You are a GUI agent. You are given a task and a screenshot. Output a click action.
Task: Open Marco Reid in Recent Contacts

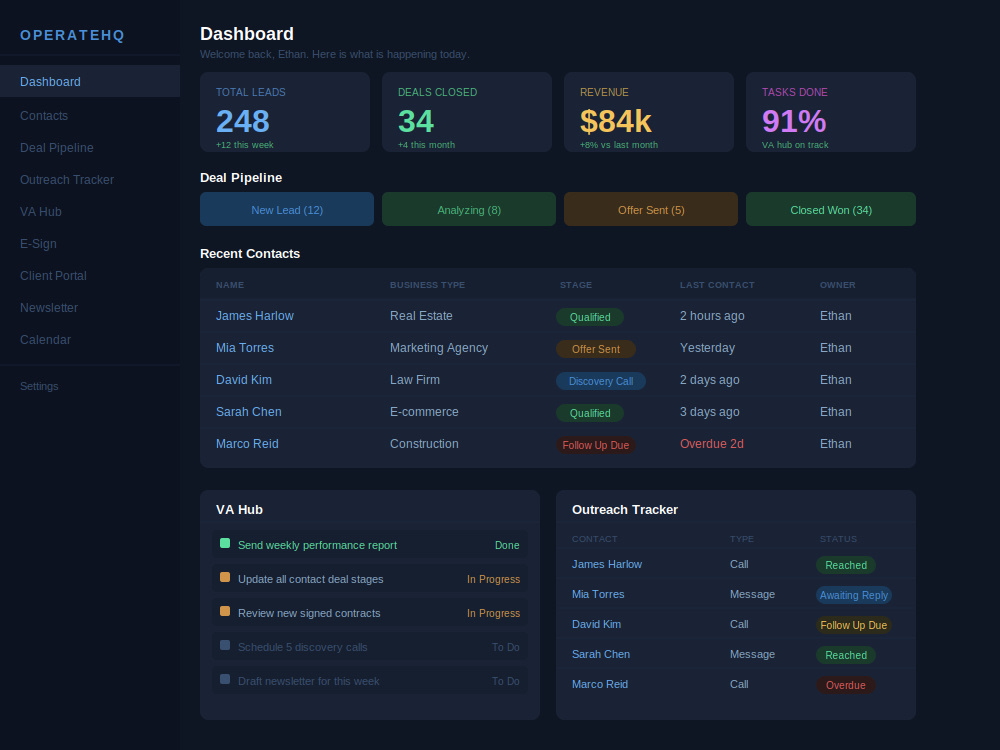tap(247, 443)
